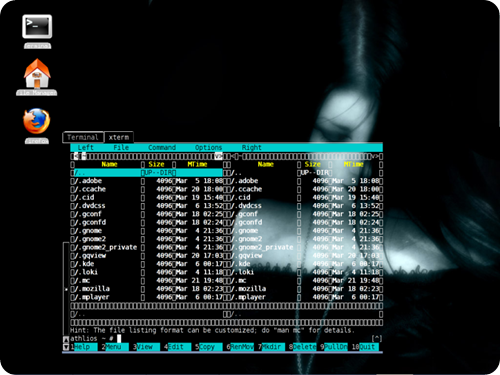Sort right panel by Size column header

click(x=313, y=164)
